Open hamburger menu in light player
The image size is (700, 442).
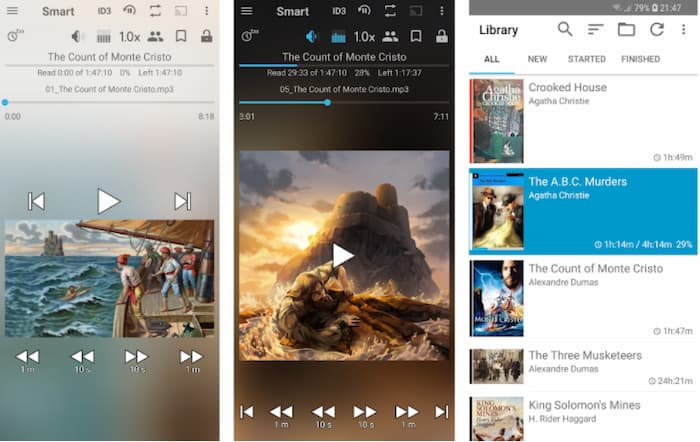[12, 11]
